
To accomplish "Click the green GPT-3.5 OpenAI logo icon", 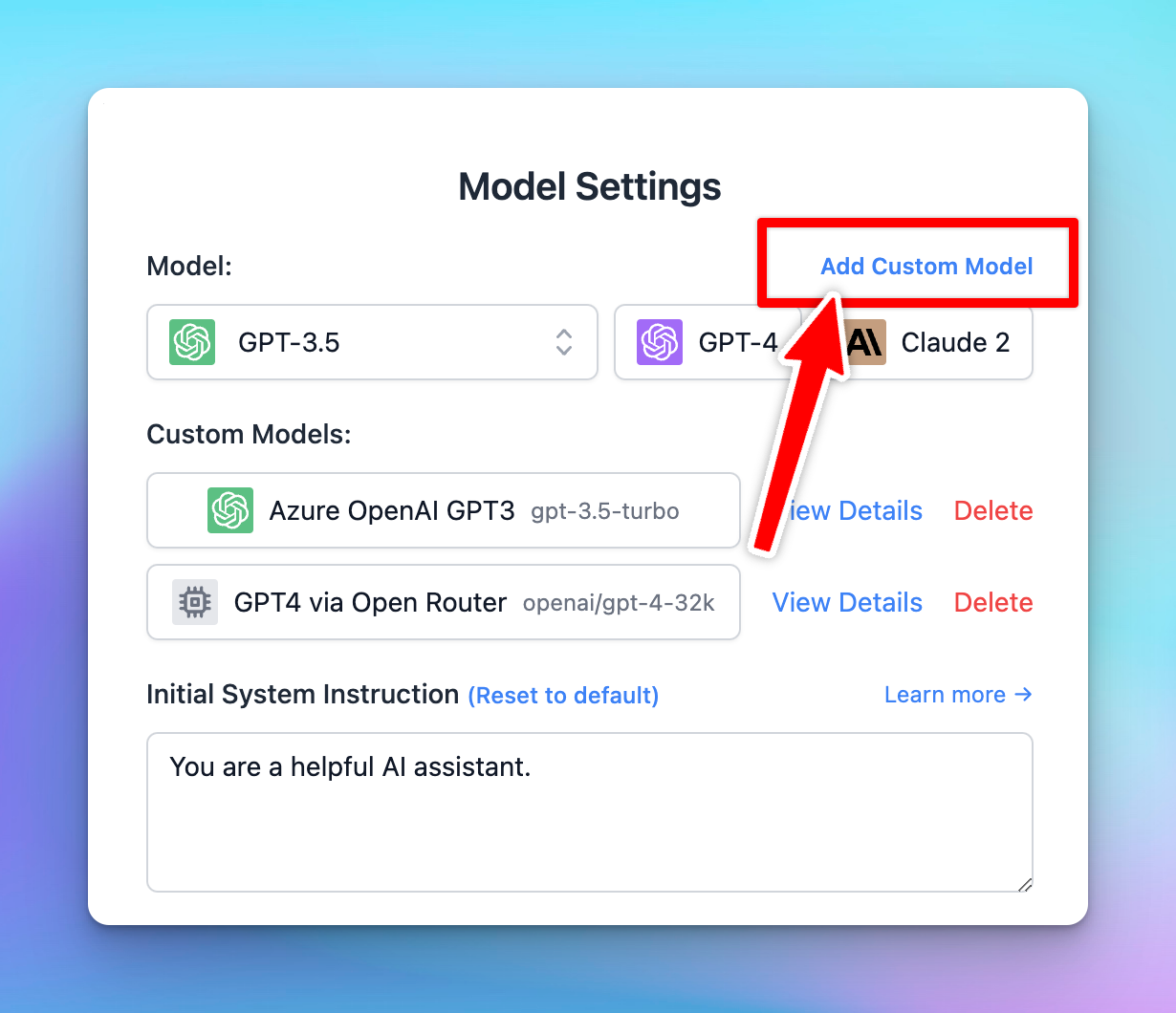I will click(192, 342).
